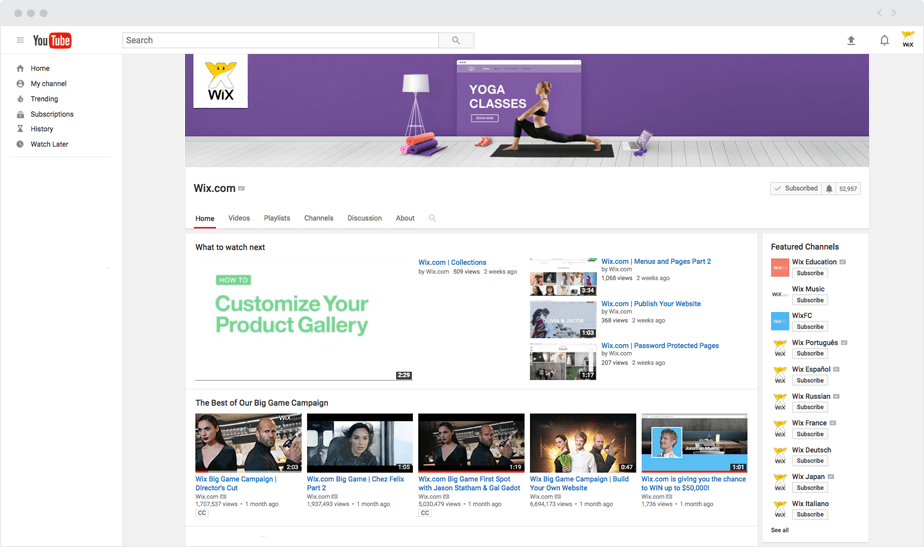Open the 1:03 Publish Your Website thumbnail

tap(563, 319)
